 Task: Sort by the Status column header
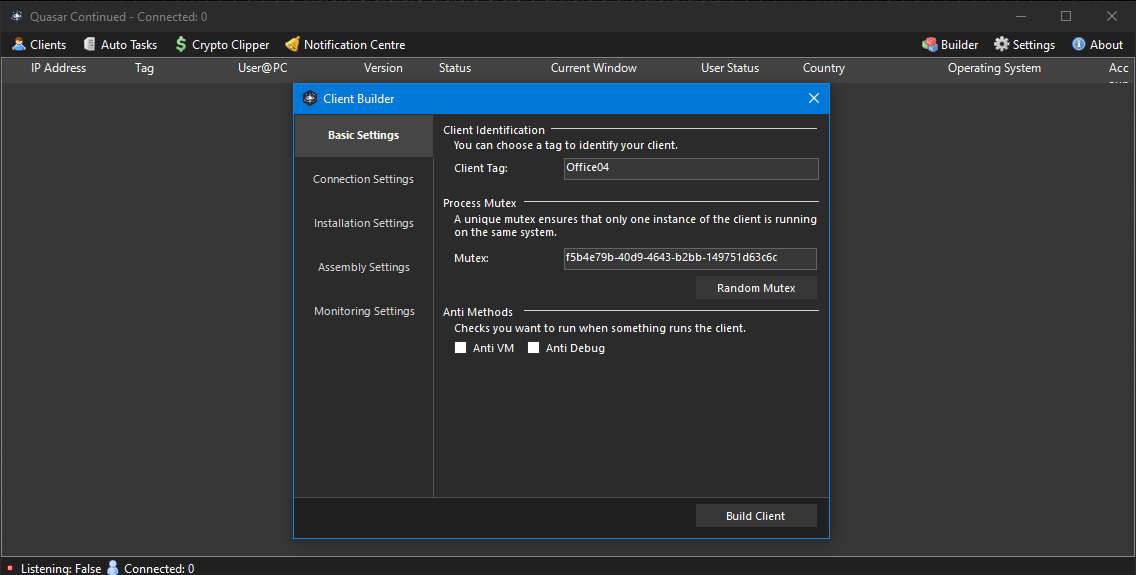pyautogui.click(x=455, y=68)
